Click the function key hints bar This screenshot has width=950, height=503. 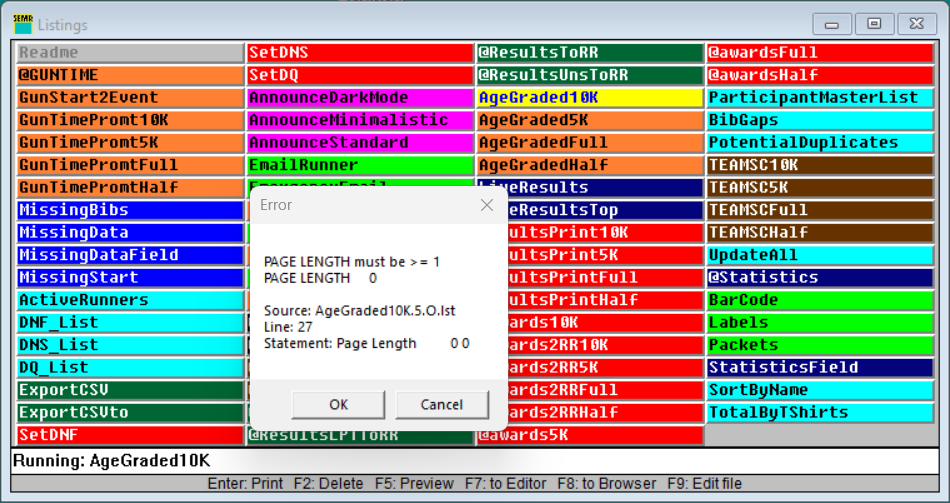(475, 484)
